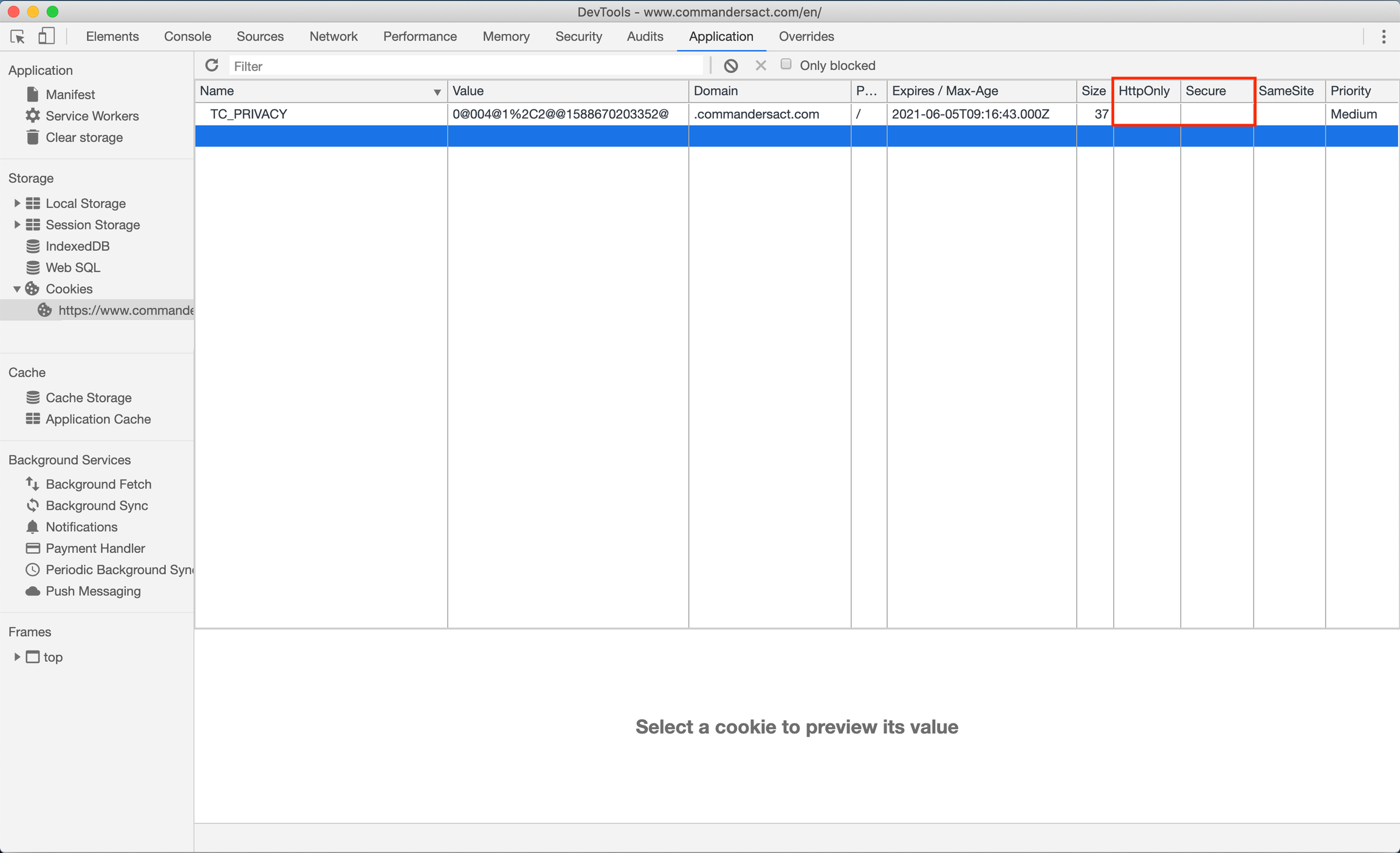1400x853 pixels.
Task: Open the DevTools three-dot menu
Action: coord(1384,36)
